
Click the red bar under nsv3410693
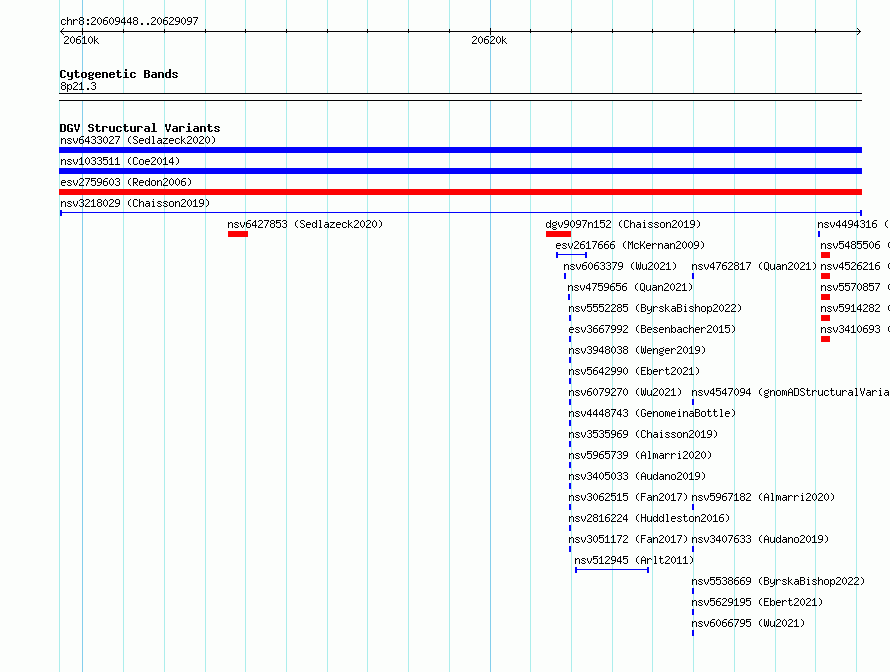click(x=825, y=339)
